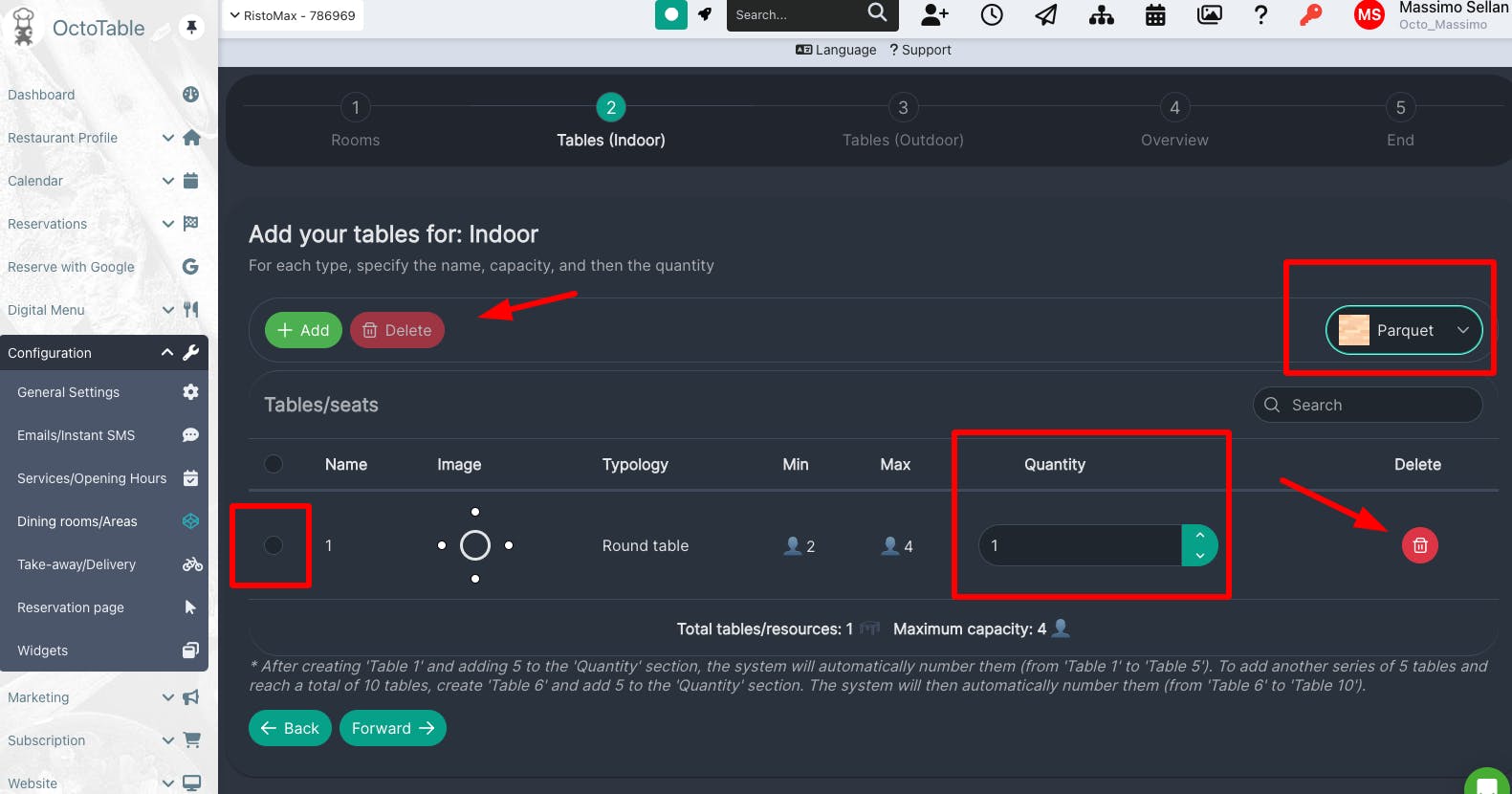Open the green chat widget
The width and height of the screenshot is (1512, 794).
point(1487,783)
